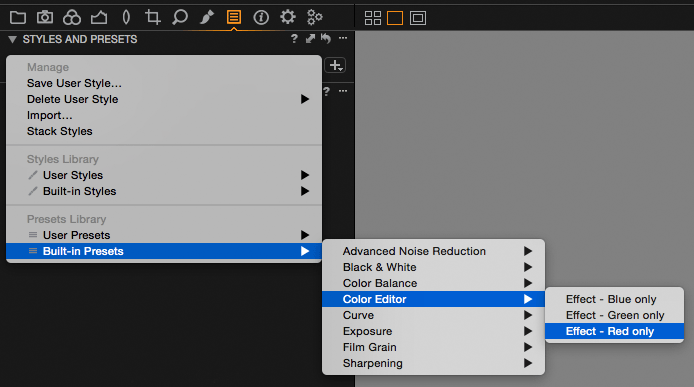
Task: Click the plus button to add style
Action: (335, 66)
